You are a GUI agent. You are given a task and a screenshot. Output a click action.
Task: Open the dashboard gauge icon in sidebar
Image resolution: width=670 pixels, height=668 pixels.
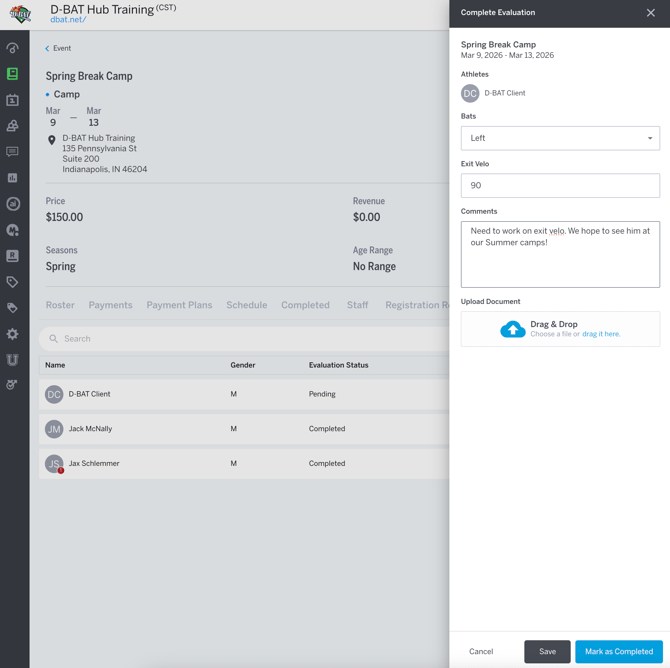point(12,48)
